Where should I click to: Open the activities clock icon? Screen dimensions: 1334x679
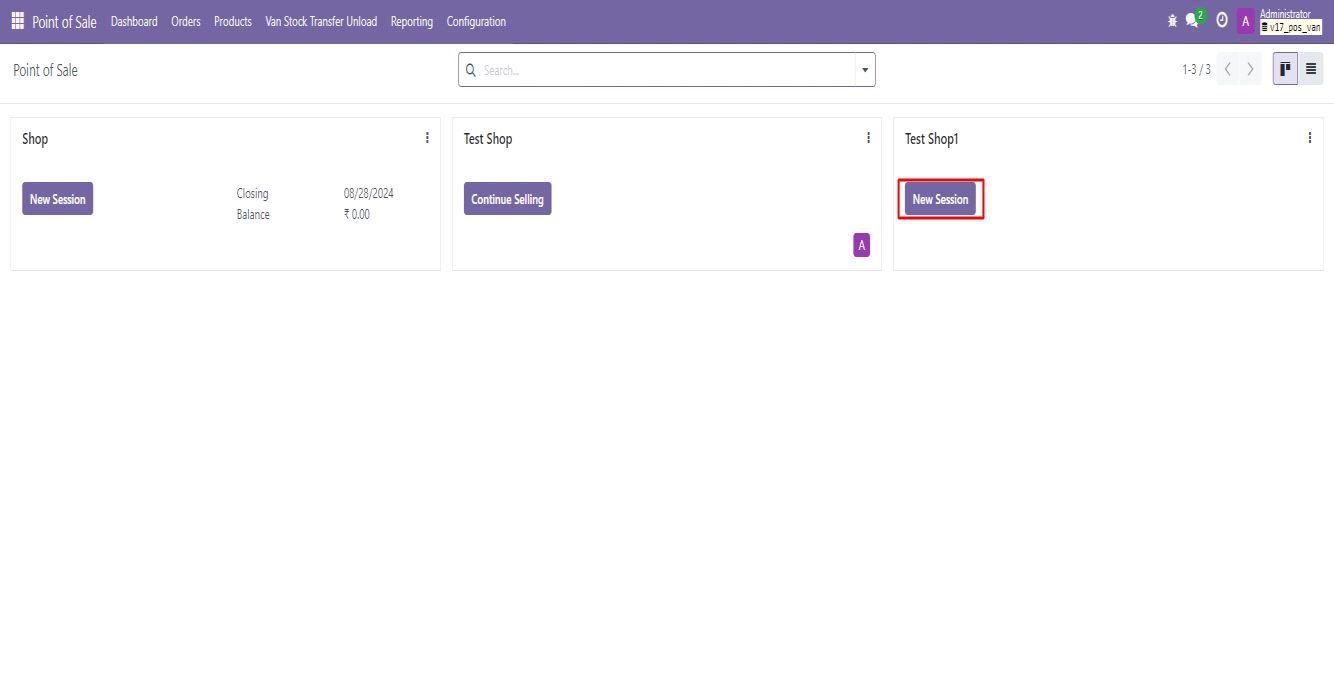pos(1221,21)
